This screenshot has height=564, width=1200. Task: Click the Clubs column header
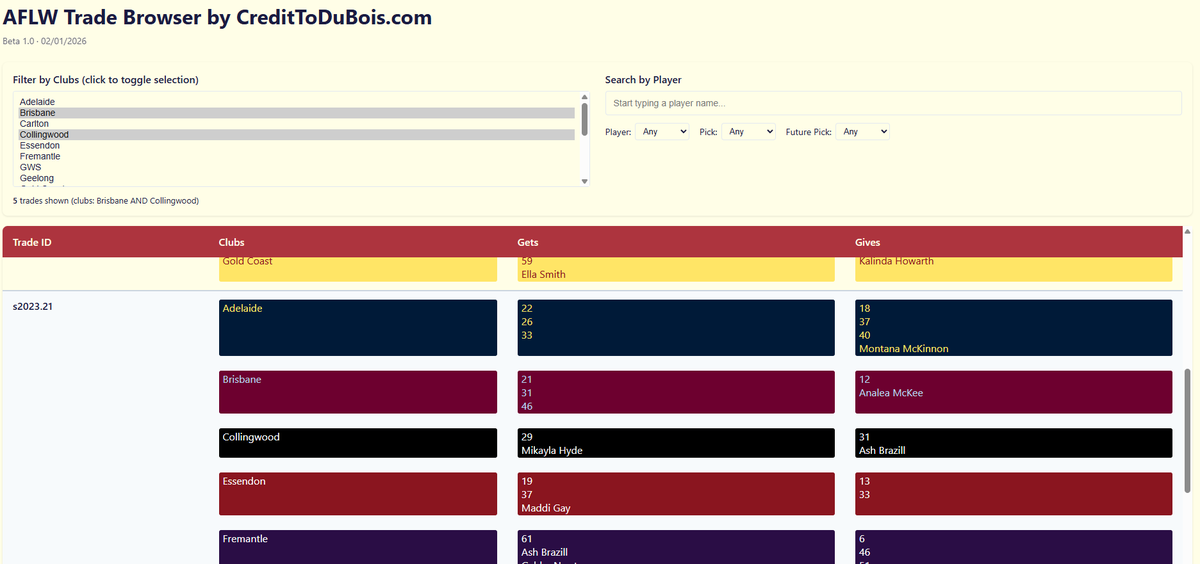pos(232,242)
